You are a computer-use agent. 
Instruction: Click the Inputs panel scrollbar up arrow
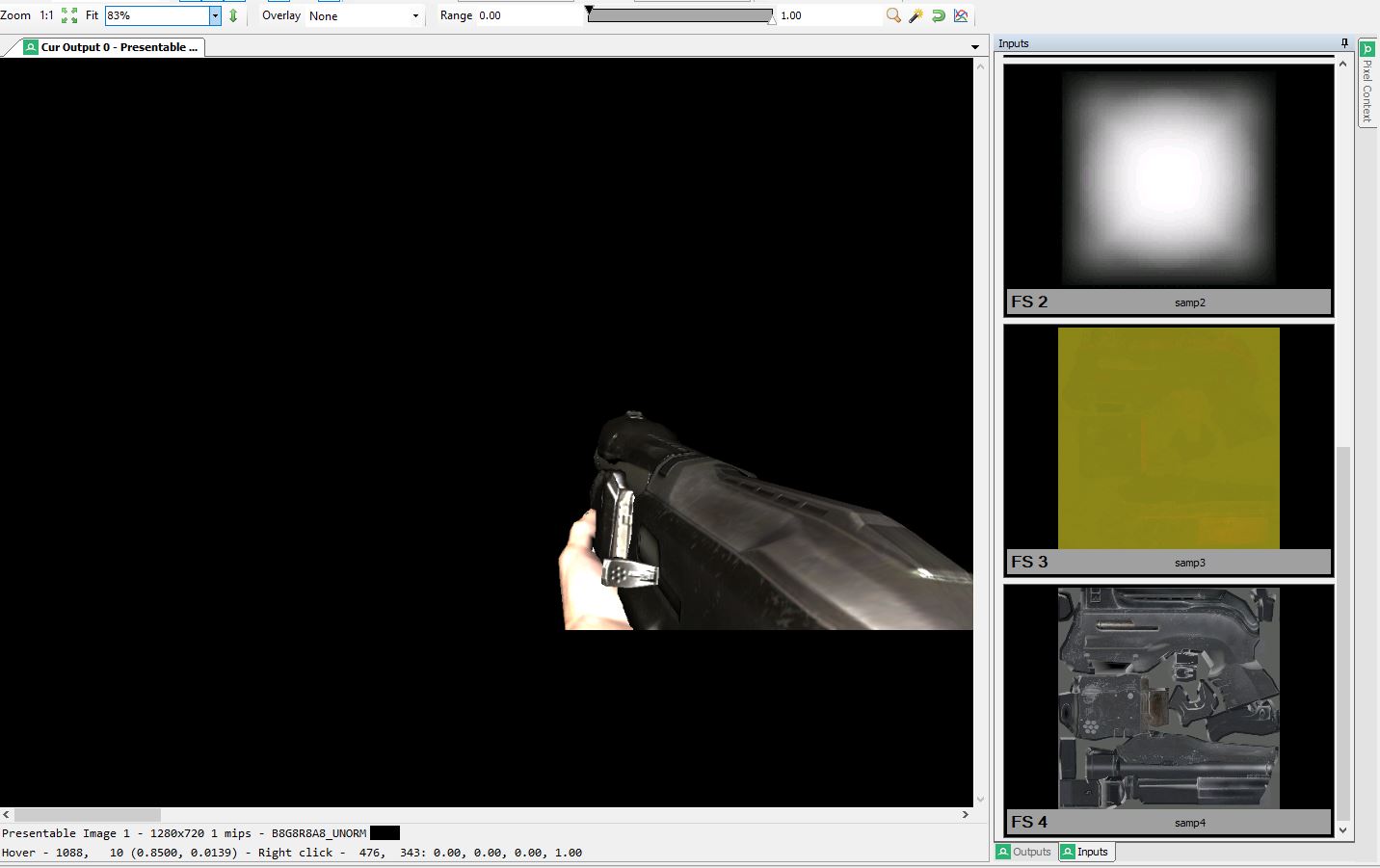(1343, 64)
